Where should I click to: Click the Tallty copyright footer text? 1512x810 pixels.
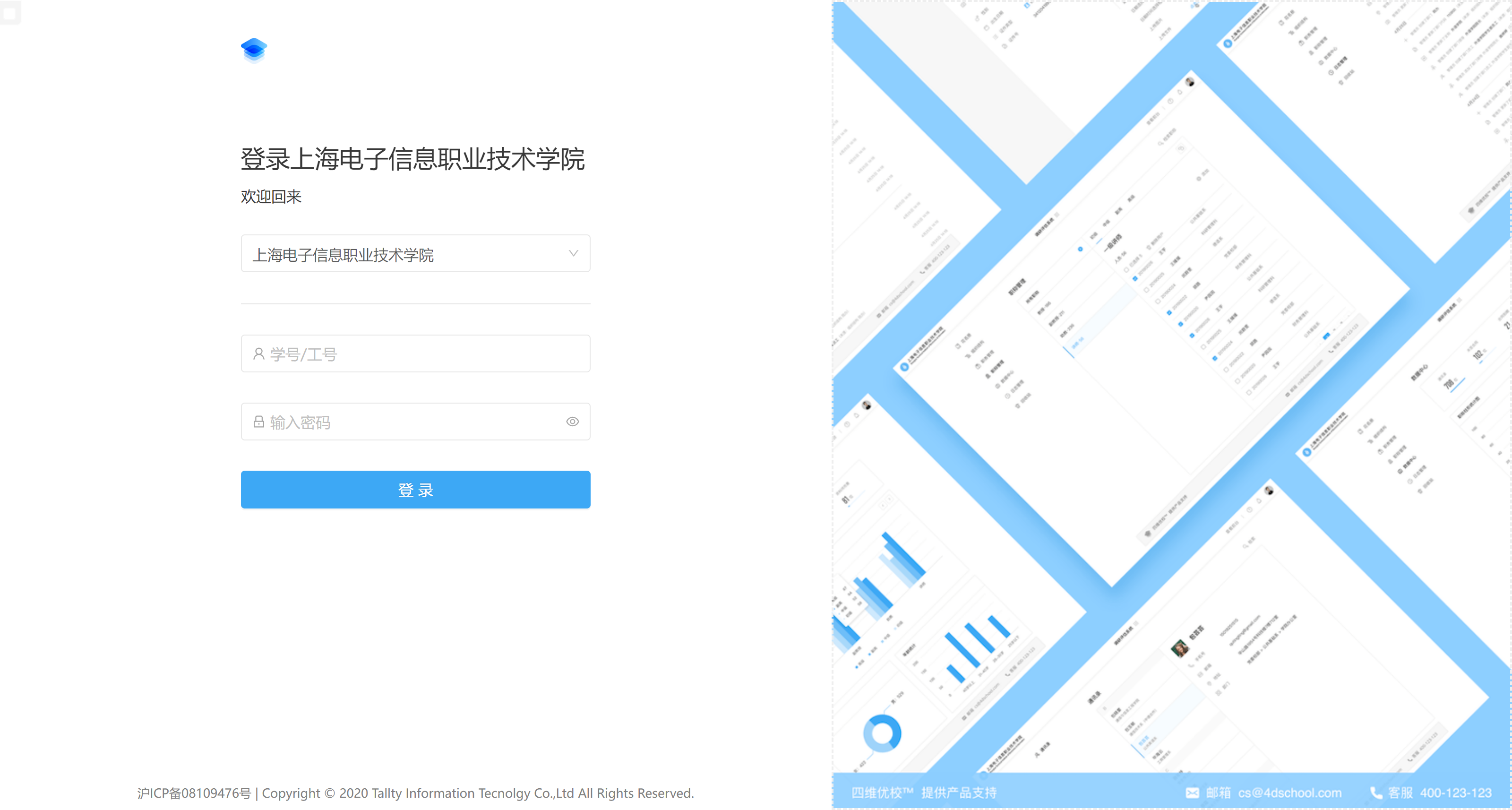click(x=477, y=793)
